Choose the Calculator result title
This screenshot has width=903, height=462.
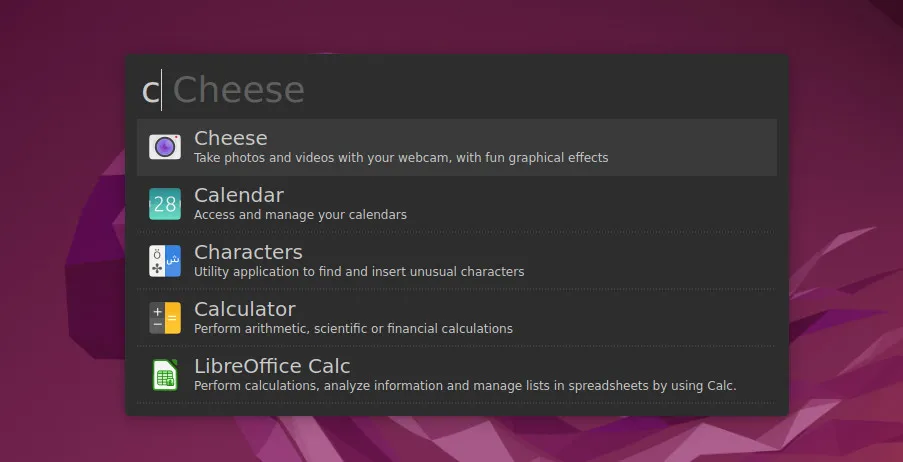(245, 309)
